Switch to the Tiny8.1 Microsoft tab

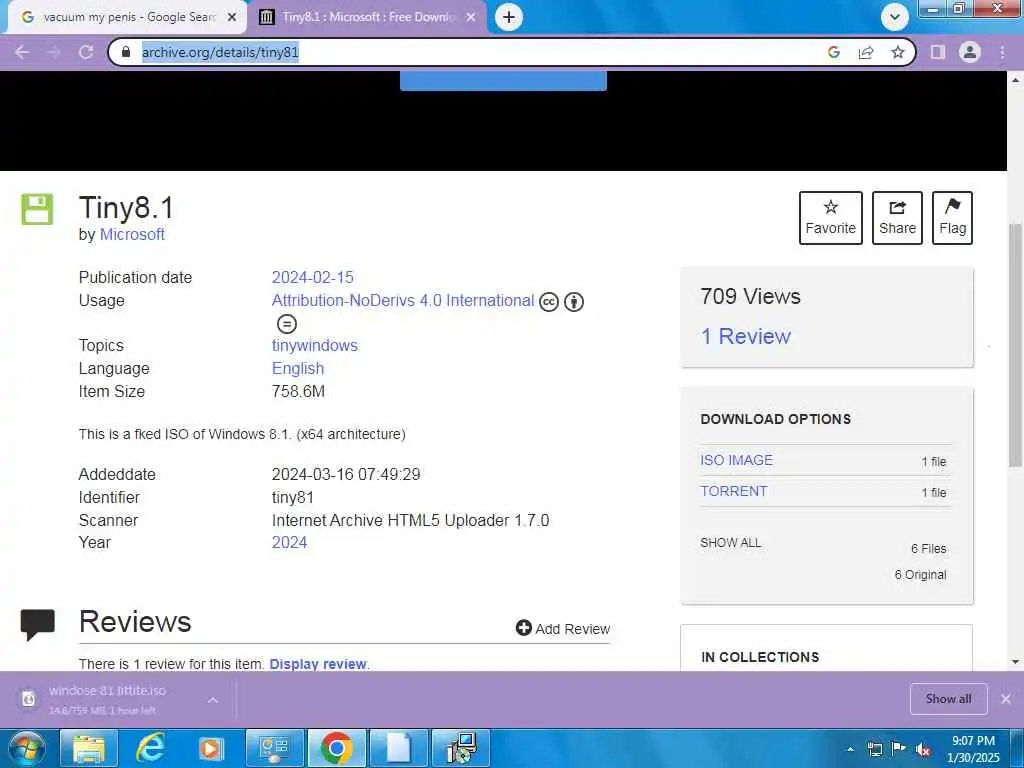coord(367,17)
